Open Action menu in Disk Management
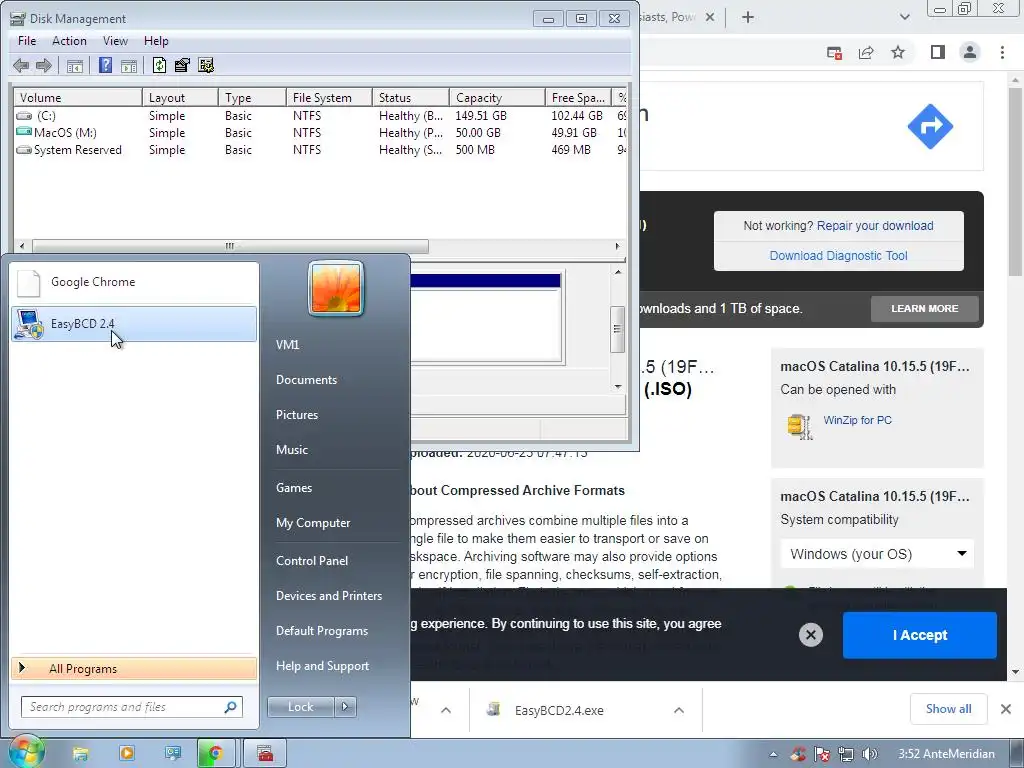The image size is (1024, 768). (x=69, y=40)
